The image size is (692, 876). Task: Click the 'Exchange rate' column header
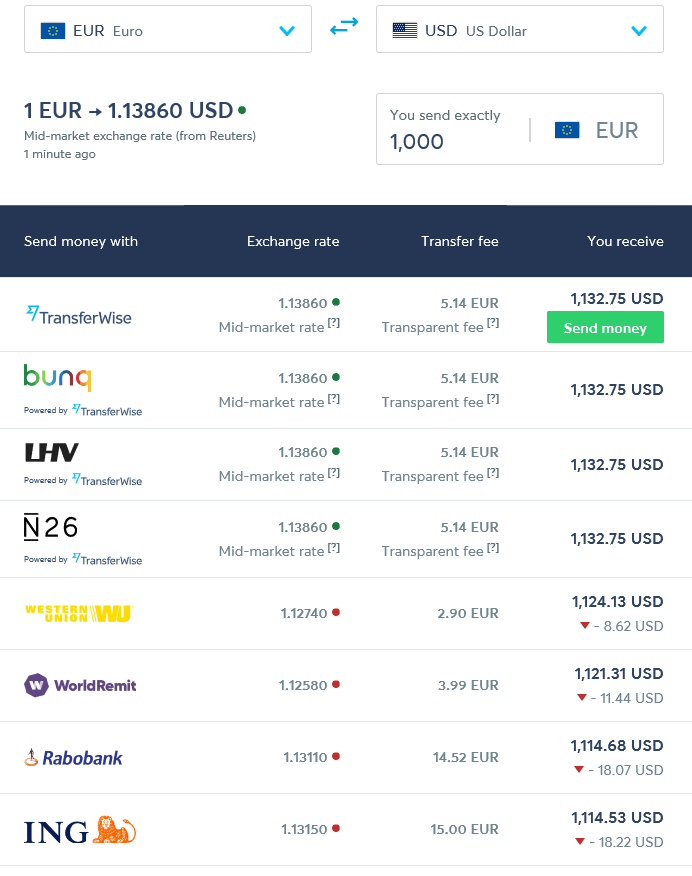[x=293, y=241]
